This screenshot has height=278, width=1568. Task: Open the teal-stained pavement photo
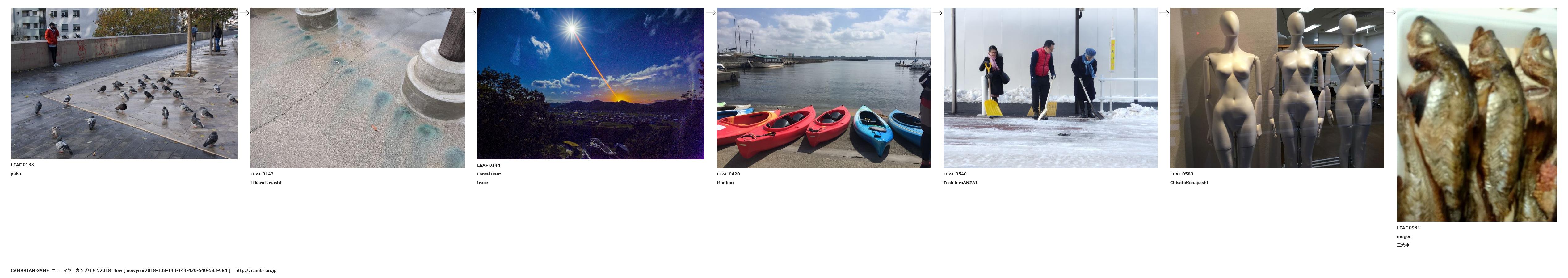click(357, 88)
